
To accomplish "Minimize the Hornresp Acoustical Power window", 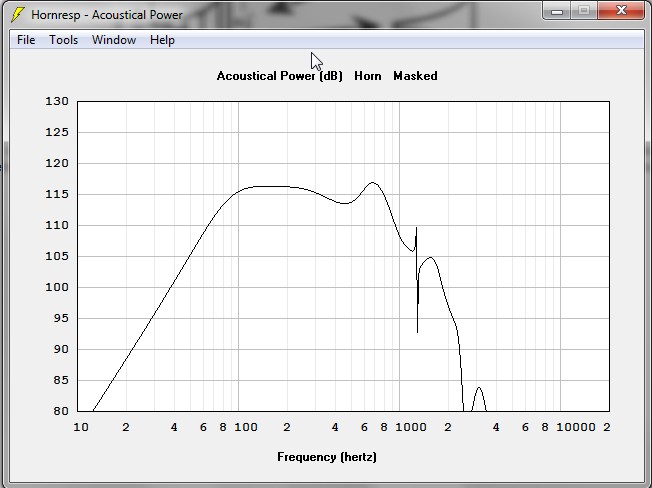I will (x=557, y=10).
